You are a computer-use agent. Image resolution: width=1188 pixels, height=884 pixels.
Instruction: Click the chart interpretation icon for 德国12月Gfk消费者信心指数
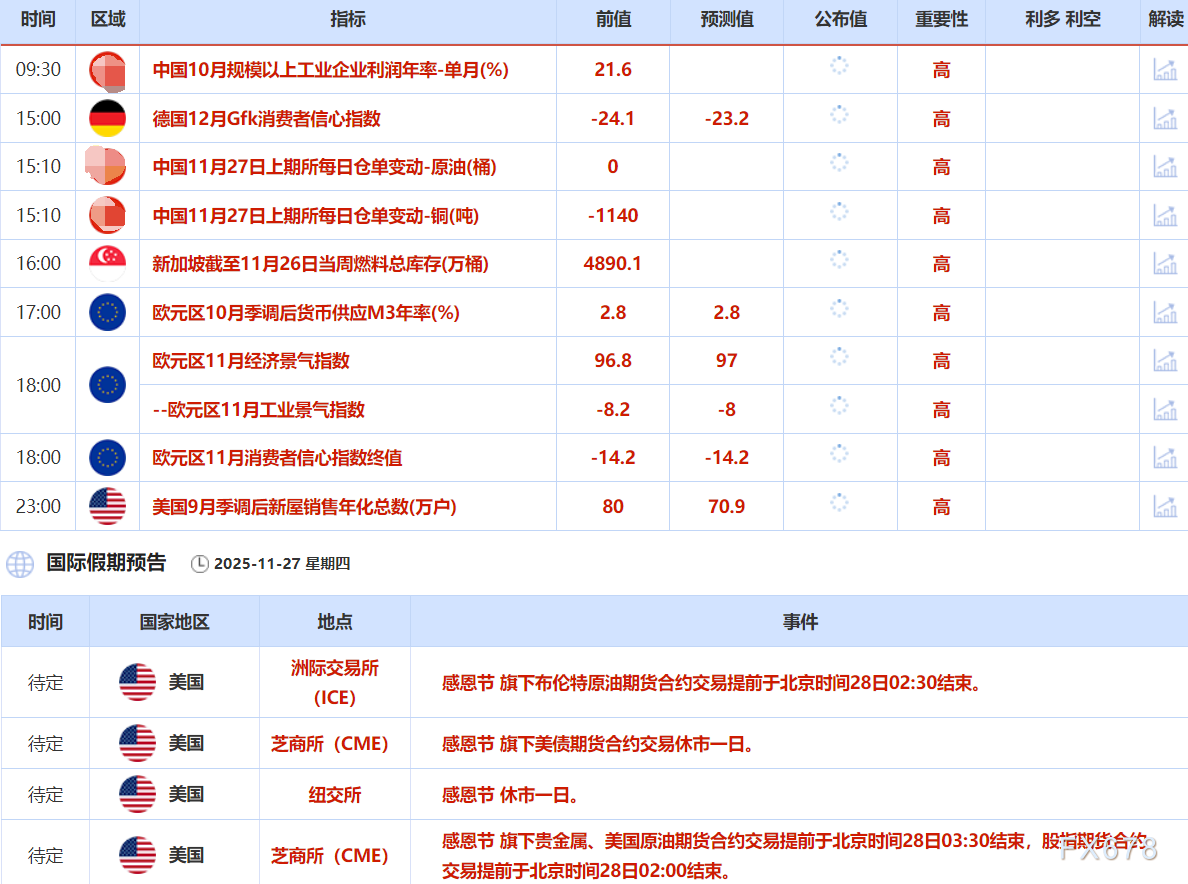(1165, 118)
